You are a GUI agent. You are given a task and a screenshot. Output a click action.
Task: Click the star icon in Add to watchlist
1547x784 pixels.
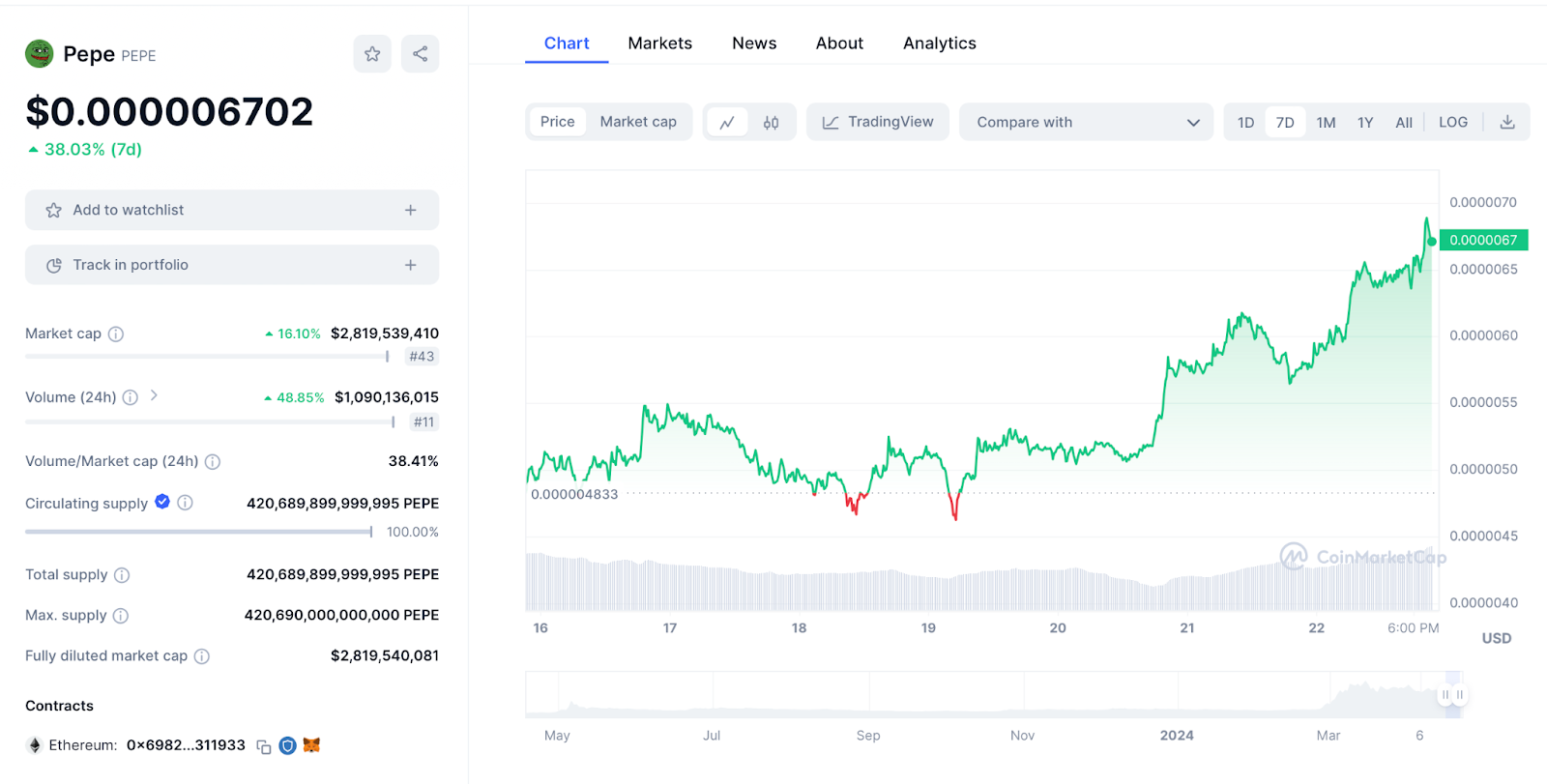tap(54, 210)
